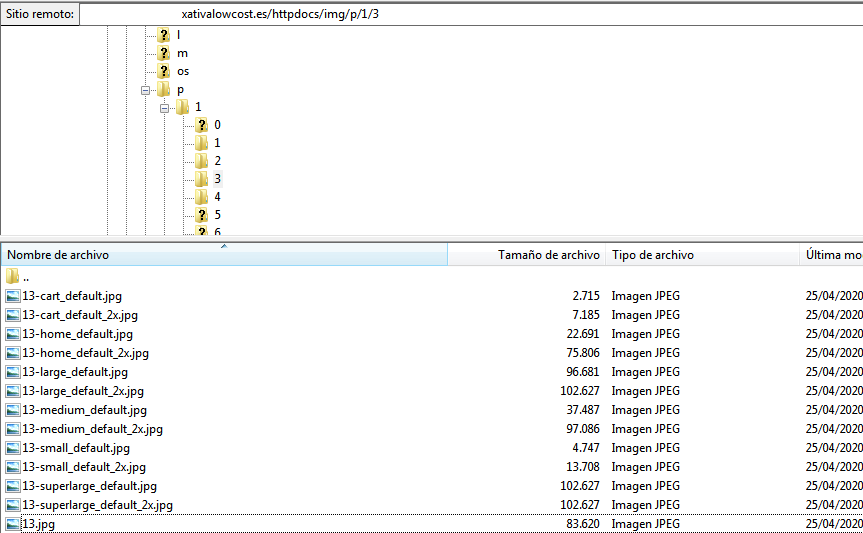Click the size value 22.691
Viewport: 863px width, 533px height.
[x=583, y=334]
